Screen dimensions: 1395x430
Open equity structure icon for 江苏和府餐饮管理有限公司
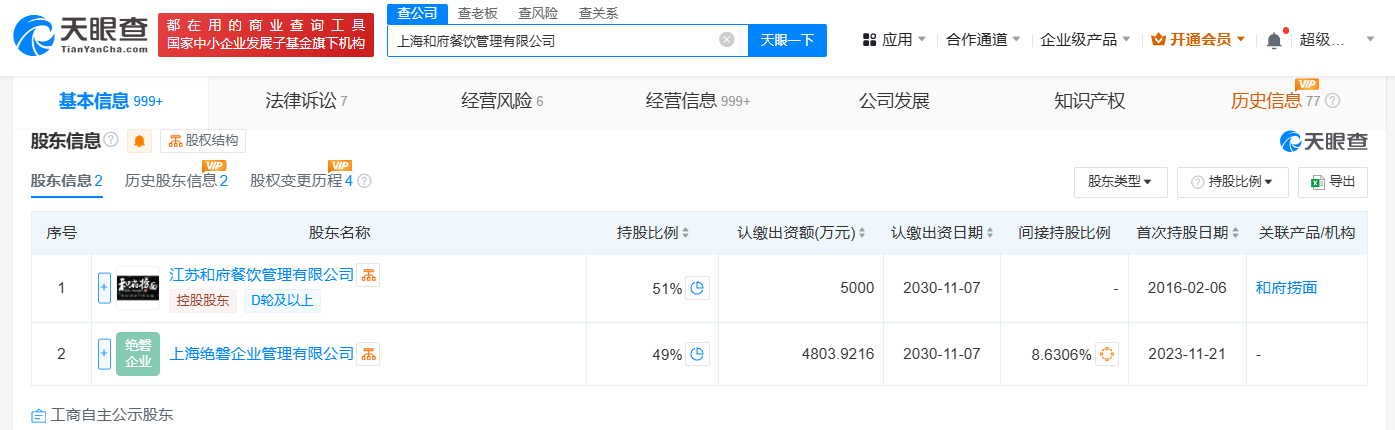point(368,275)
